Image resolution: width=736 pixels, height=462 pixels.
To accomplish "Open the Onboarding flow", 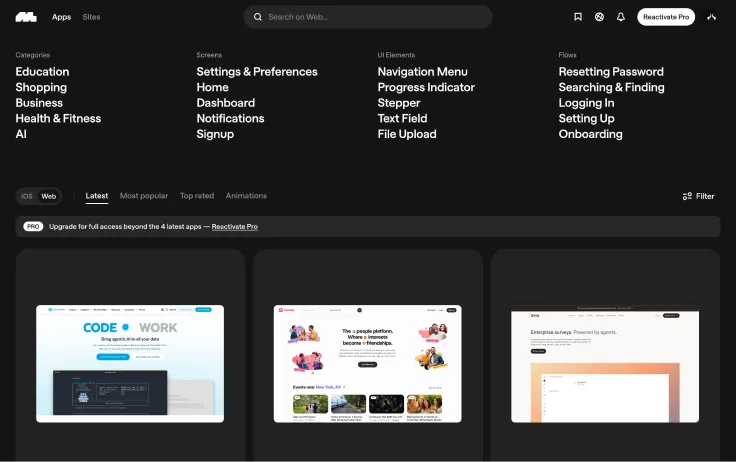I will 590,134.
